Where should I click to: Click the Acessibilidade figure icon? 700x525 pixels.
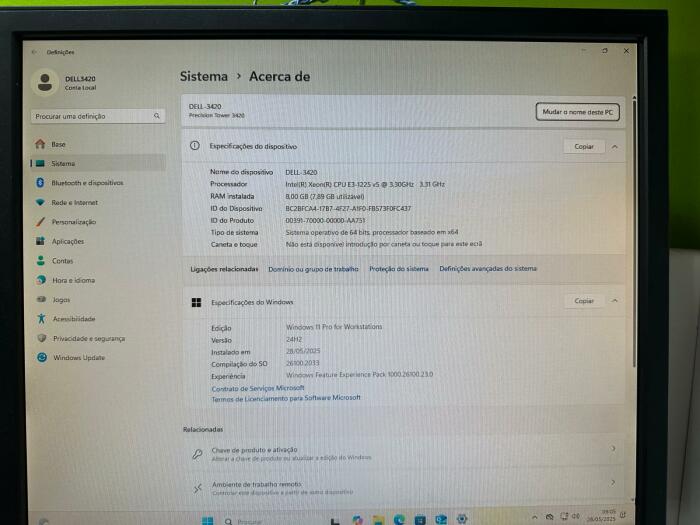(42, 318)
